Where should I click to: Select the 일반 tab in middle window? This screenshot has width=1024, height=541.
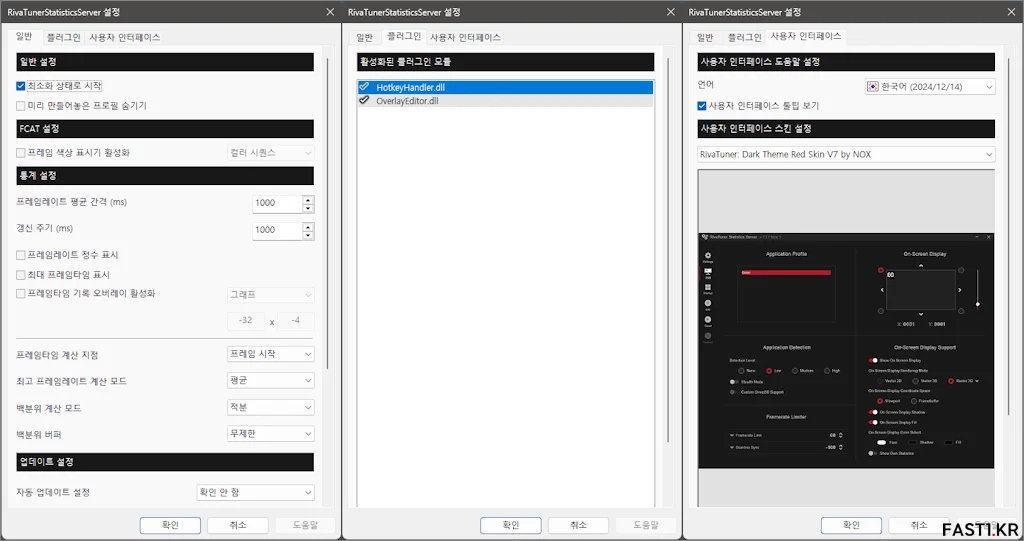pos(365,38)
